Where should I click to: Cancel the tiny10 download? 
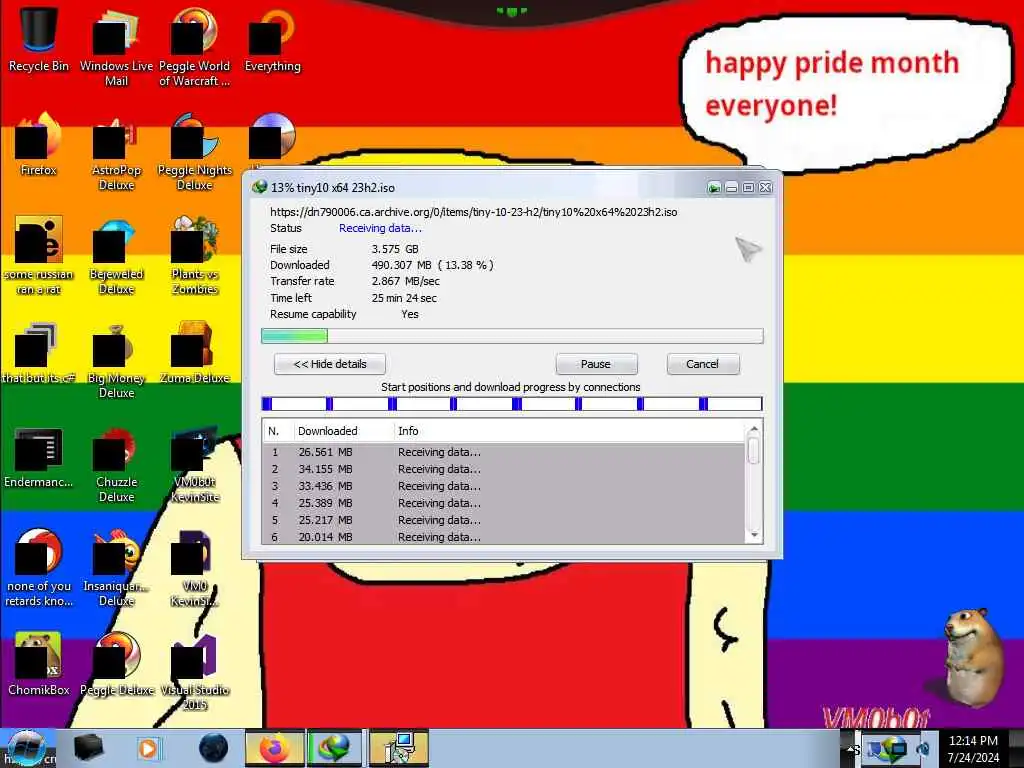(703, 364)
